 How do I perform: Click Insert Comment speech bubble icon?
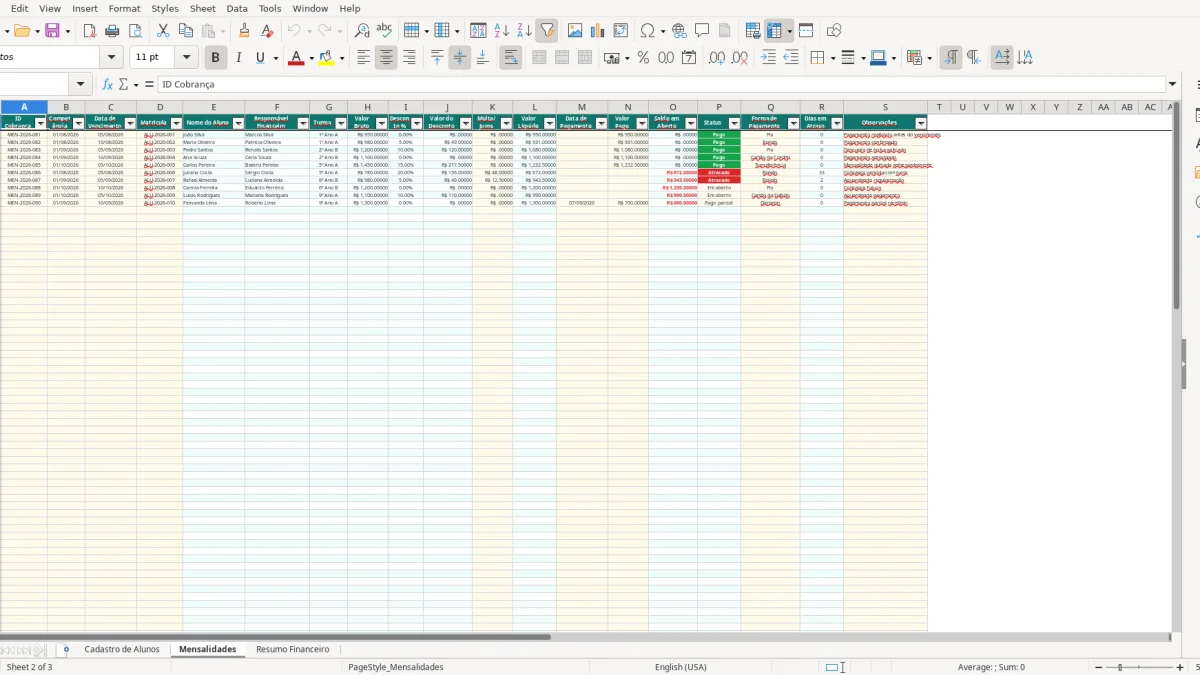[x=702, y=30]
